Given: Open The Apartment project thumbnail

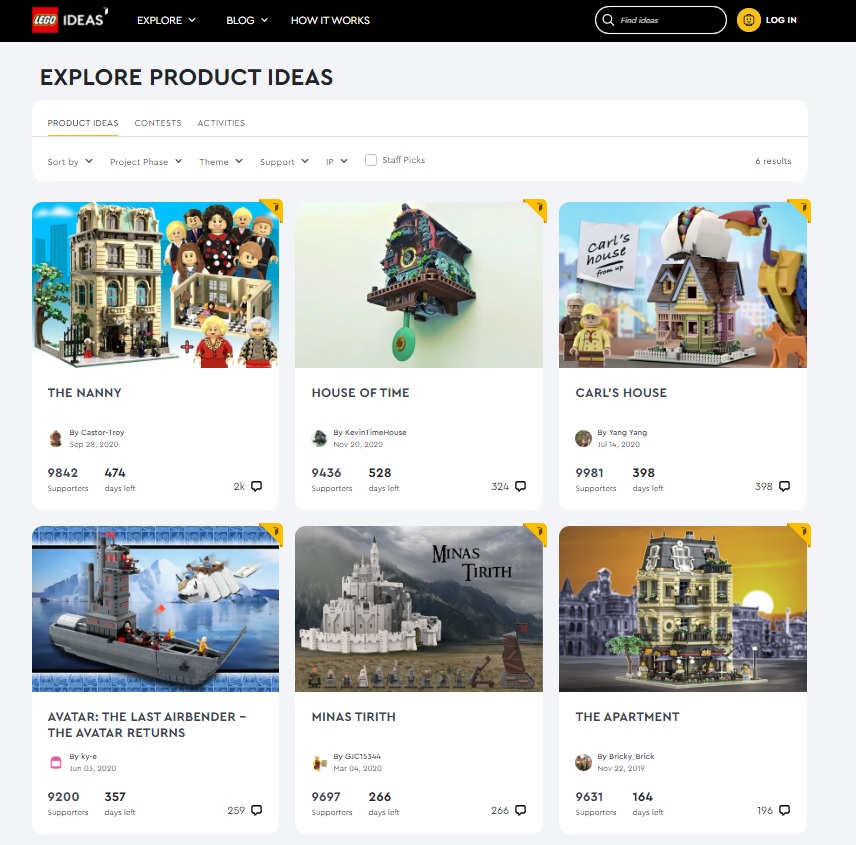Looking at the screenshot, I should [683, 609].
